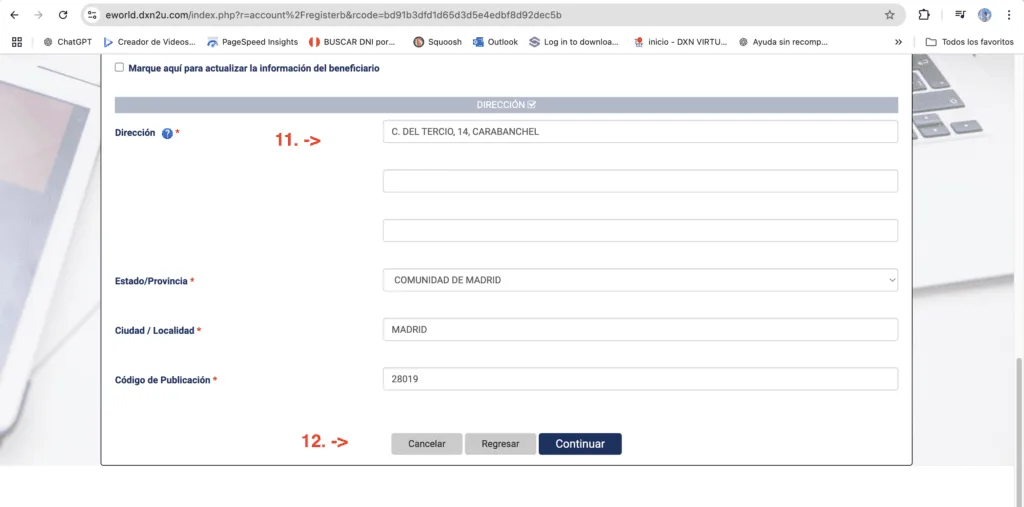The height and width of the screenshot is (507, 1024).
Task: Open the apps grid in bookmarks bar
Action: 17,42
